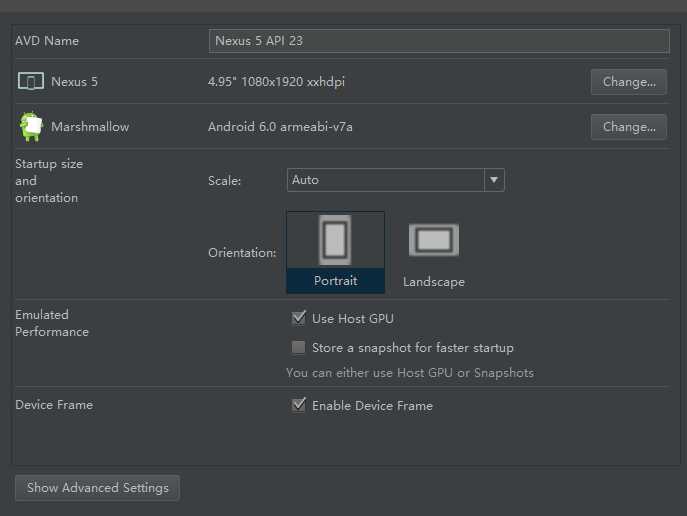Focus the AVD Name input field
Viewport: 687px width, 516px height.
[x=439, y=41]
